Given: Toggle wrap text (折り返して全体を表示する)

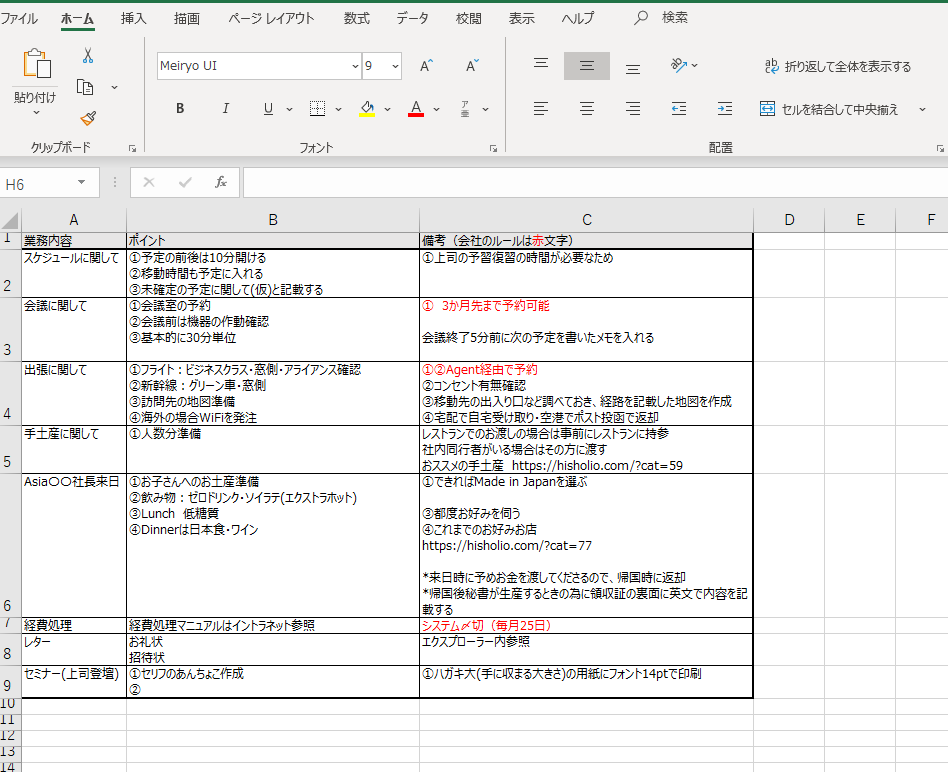Looking at the screenshot, I should 838,67.
